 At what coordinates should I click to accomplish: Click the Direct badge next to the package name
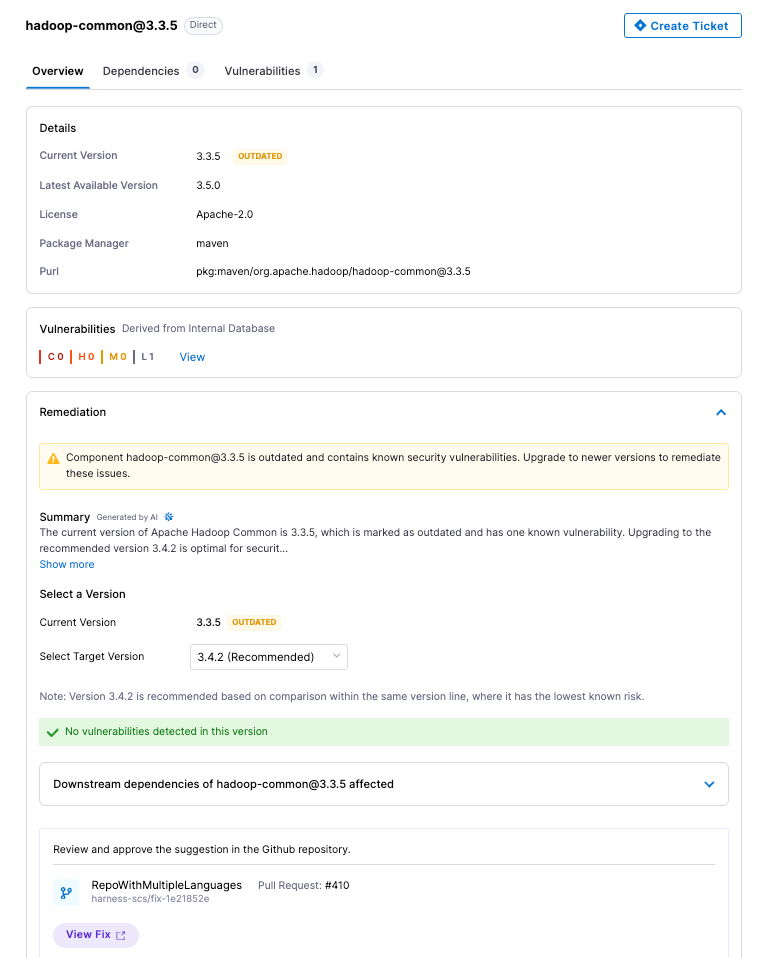(203, 25)
